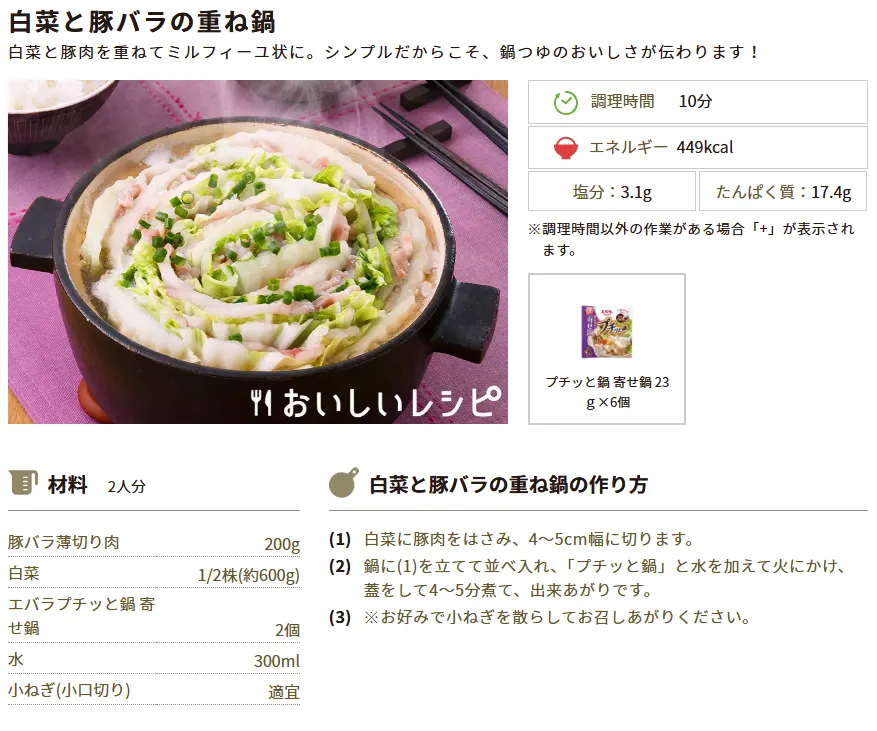Select the 小ねぎ(小口切り) ingredient row
This screenshot has height=731, width=877.
pyautogui.click(x=154, y=691)
